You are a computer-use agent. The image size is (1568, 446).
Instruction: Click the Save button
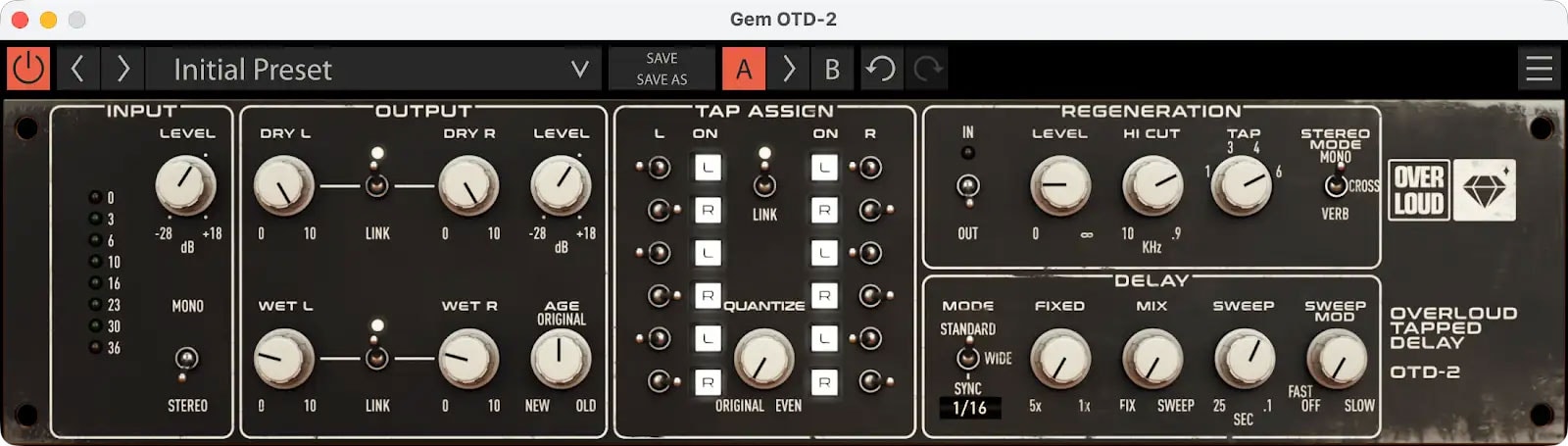(x=661, y=58)
